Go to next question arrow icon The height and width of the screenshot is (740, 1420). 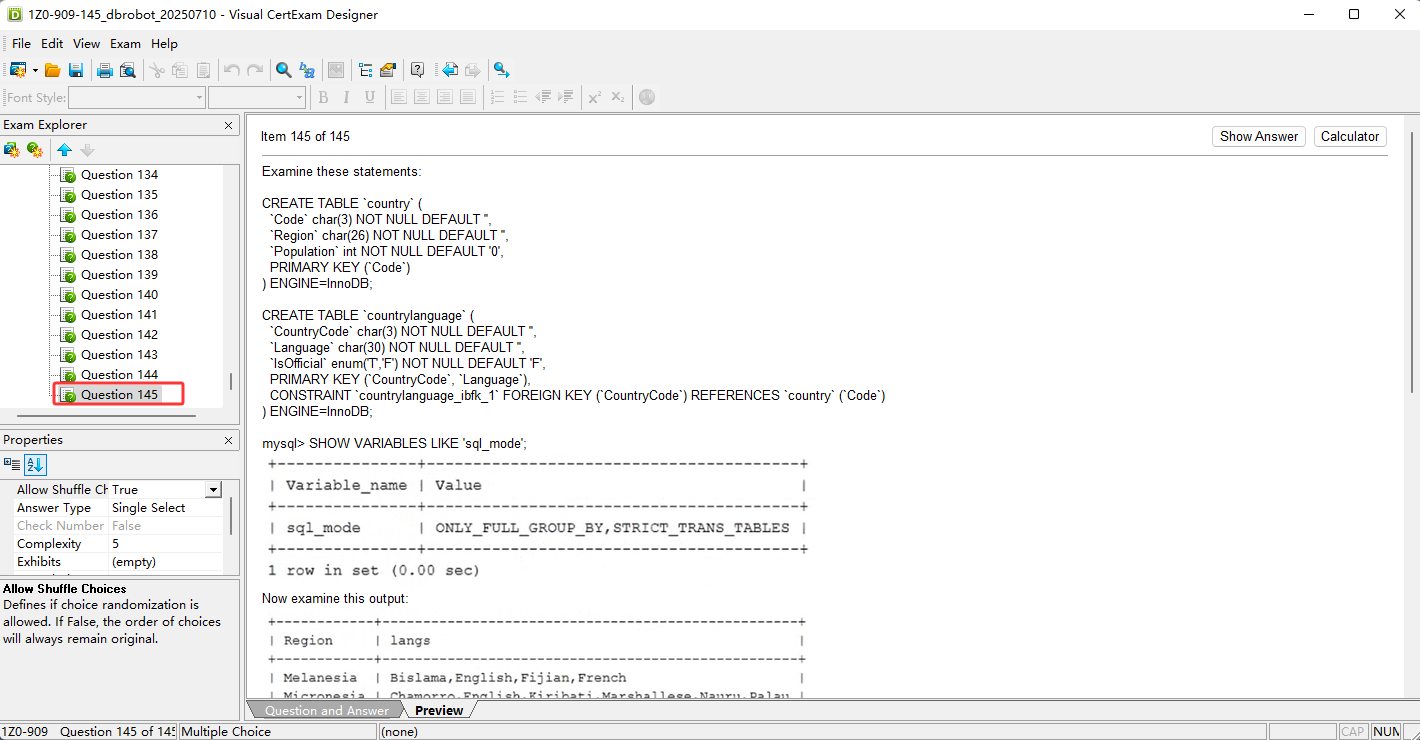(472, 70)
